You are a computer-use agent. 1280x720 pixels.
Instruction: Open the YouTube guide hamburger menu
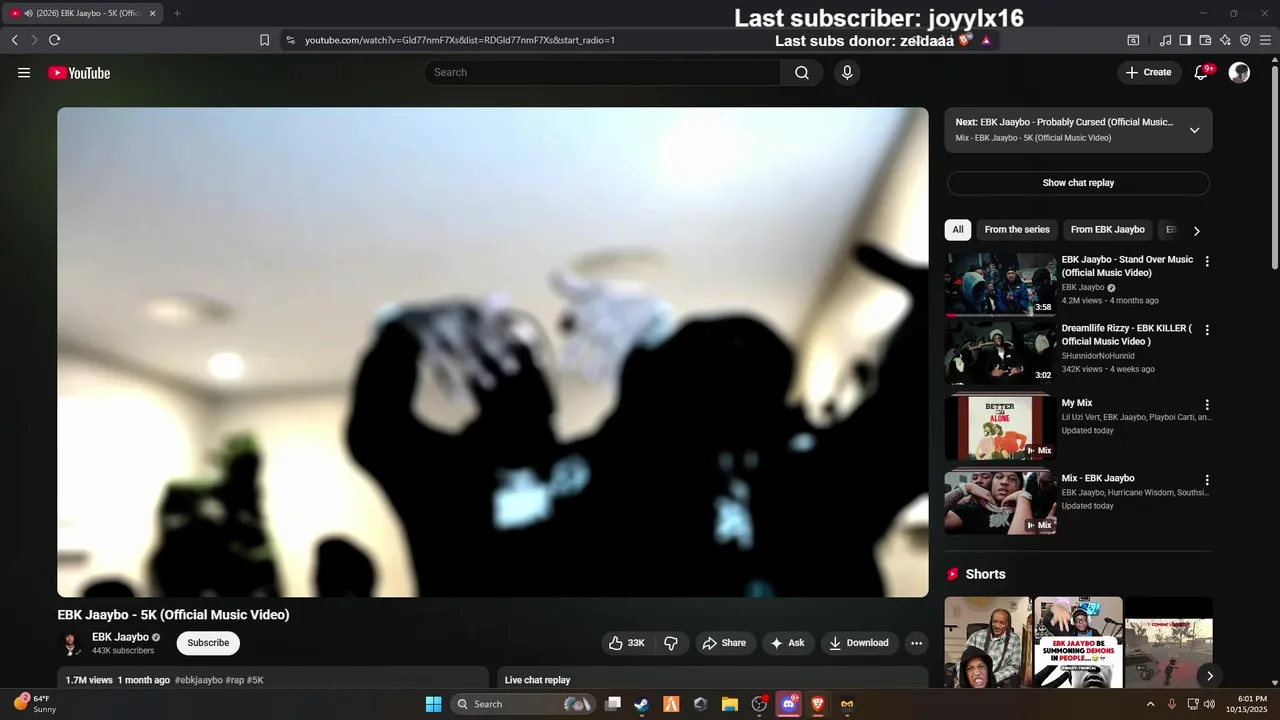[24, 72]
